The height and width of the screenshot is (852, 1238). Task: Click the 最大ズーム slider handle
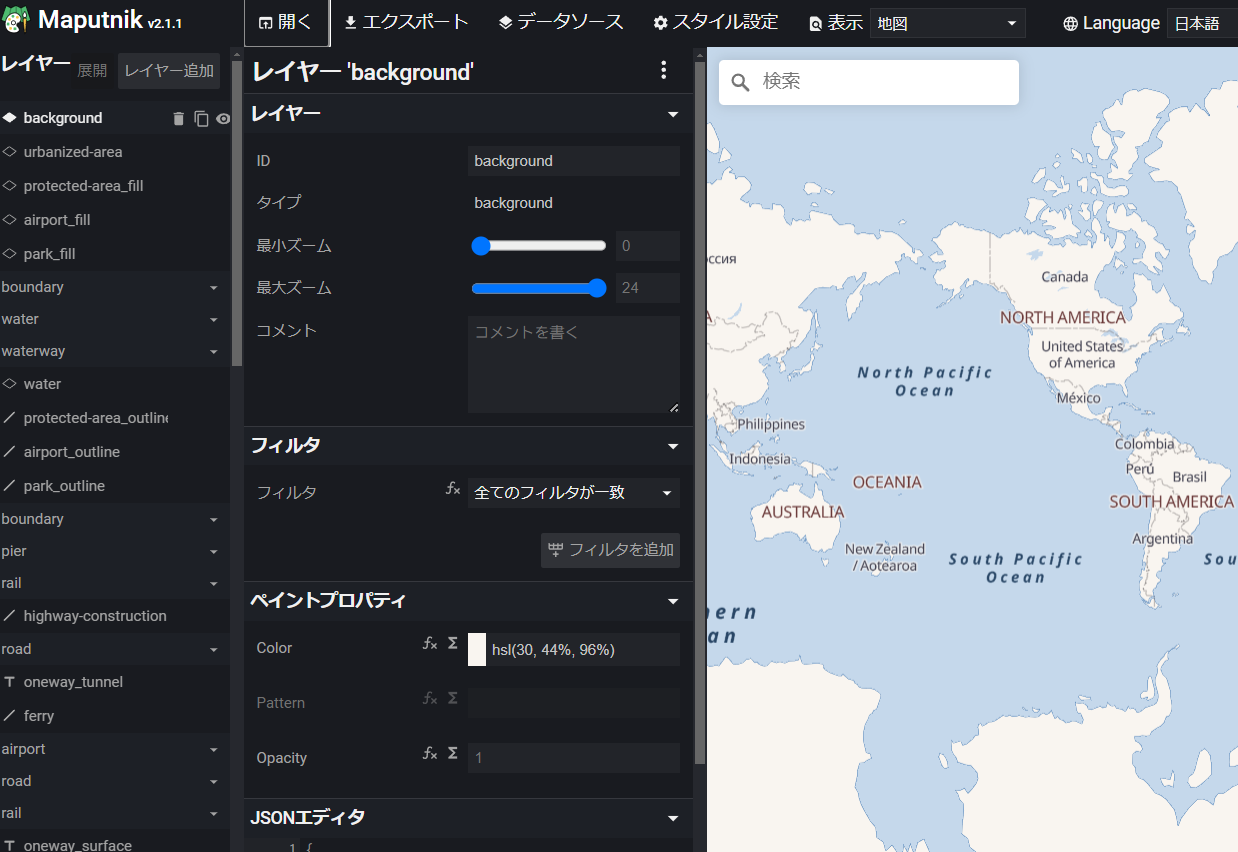598,288
